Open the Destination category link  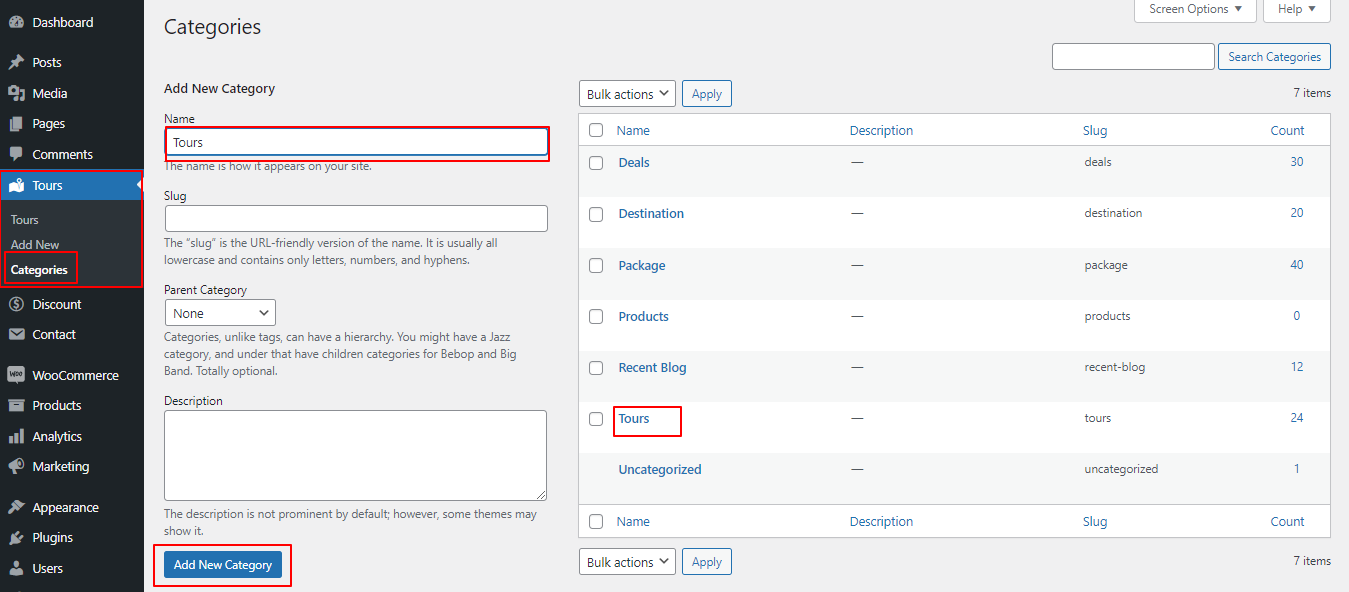click(651, 213)
